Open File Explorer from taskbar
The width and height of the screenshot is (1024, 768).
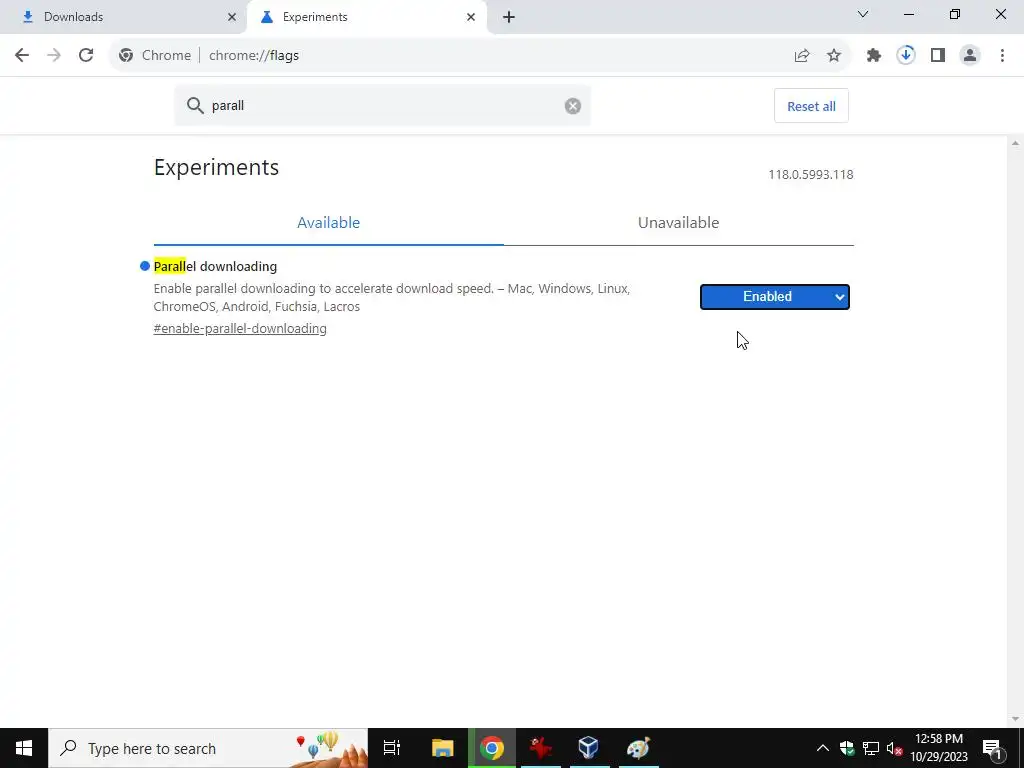[x=443, y=748]
